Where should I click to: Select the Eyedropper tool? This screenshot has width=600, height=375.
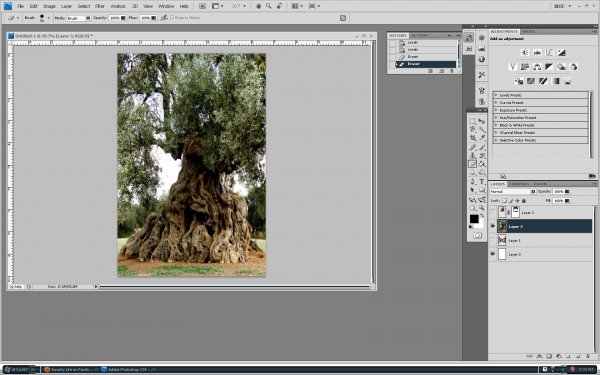[x=482, y=138]
